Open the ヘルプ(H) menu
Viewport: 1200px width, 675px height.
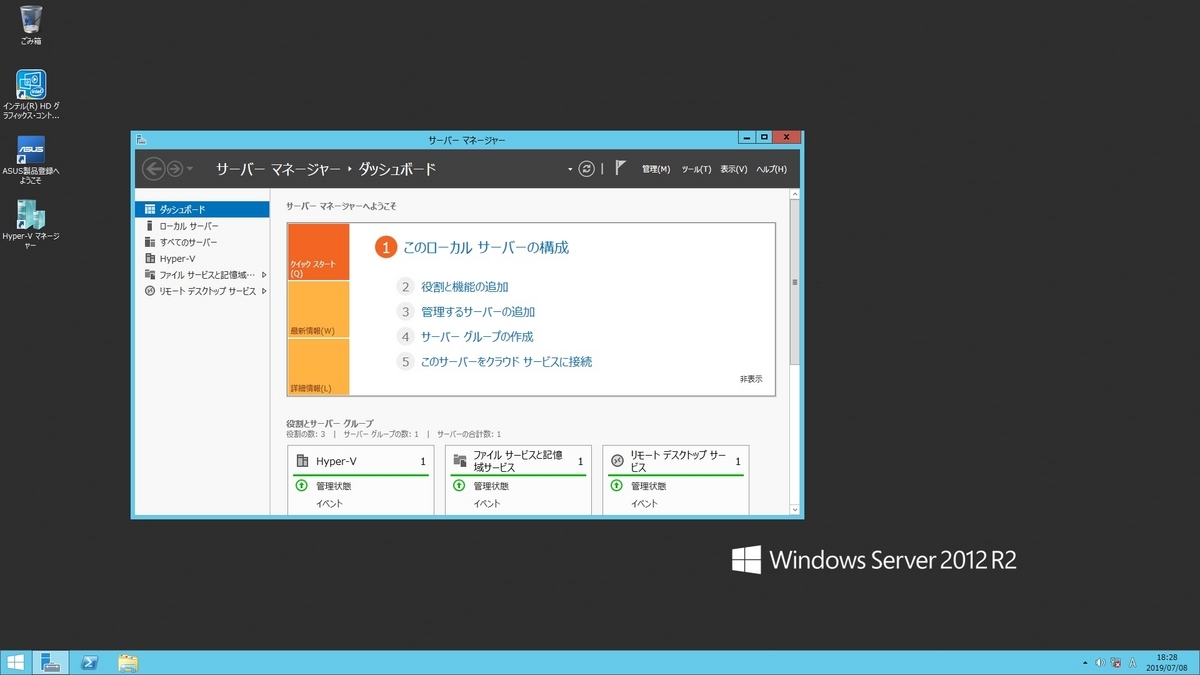772,169
